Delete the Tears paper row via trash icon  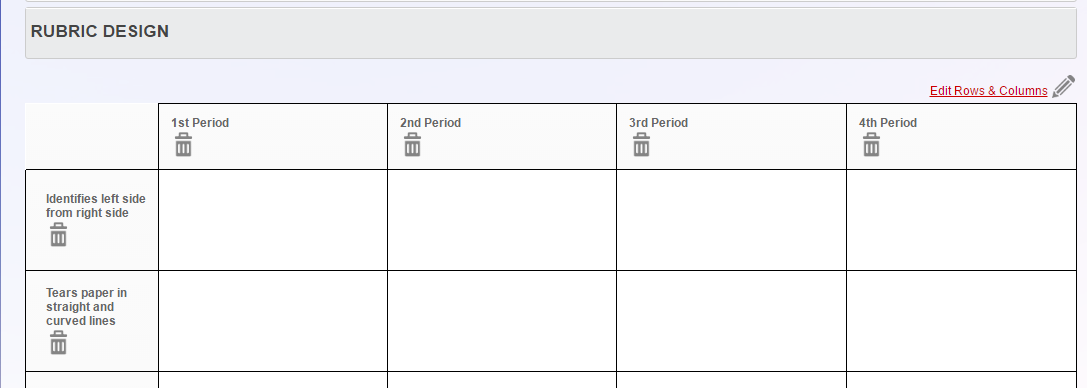coord(58,343)
